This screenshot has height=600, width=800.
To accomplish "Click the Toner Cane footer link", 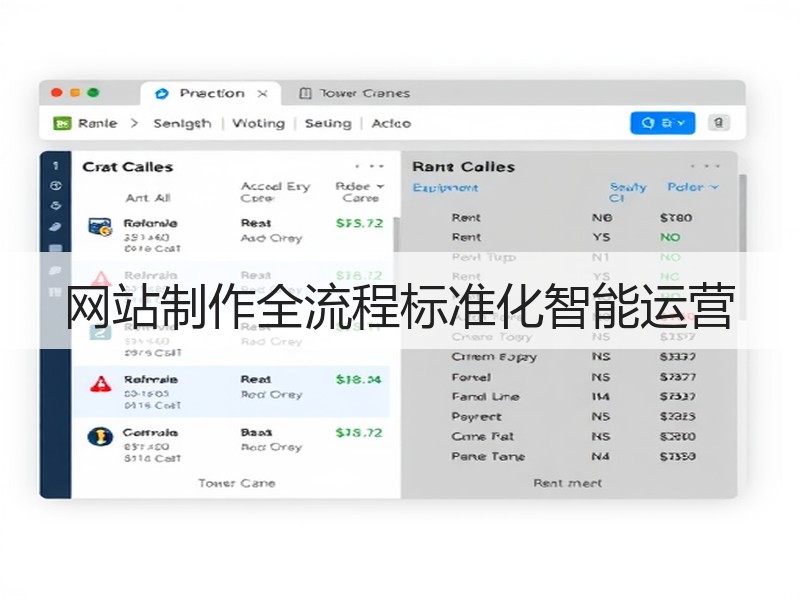I will 237,483.
